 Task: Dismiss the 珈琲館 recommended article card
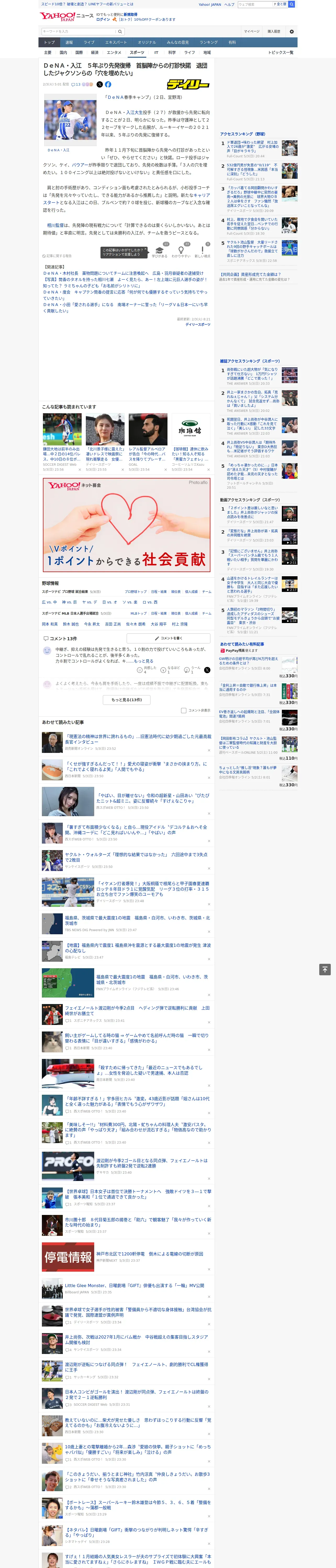point(209,469)
